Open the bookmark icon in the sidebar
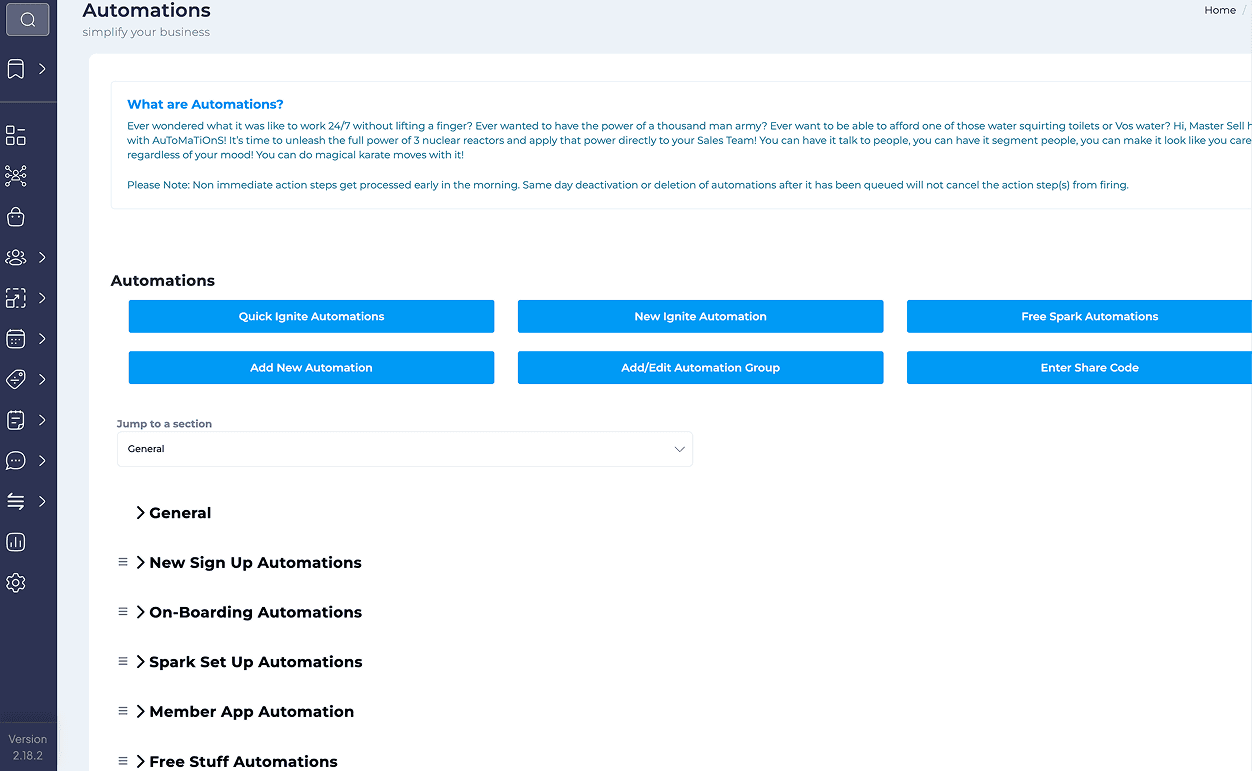This screenshot has height=773, width=1252. coord(16,69)
